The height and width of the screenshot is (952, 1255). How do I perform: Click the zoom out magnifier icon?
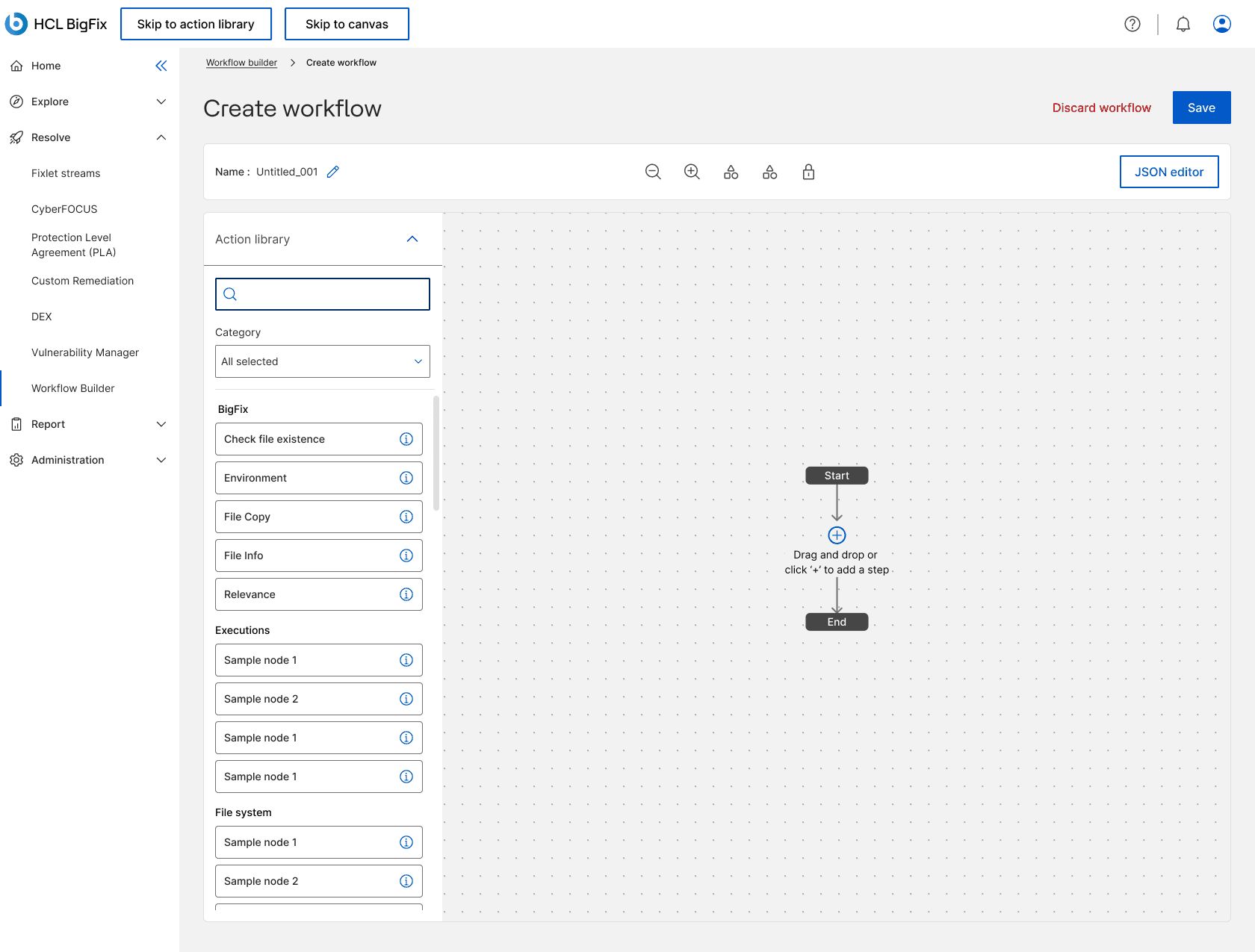click(x=653, y=172)
